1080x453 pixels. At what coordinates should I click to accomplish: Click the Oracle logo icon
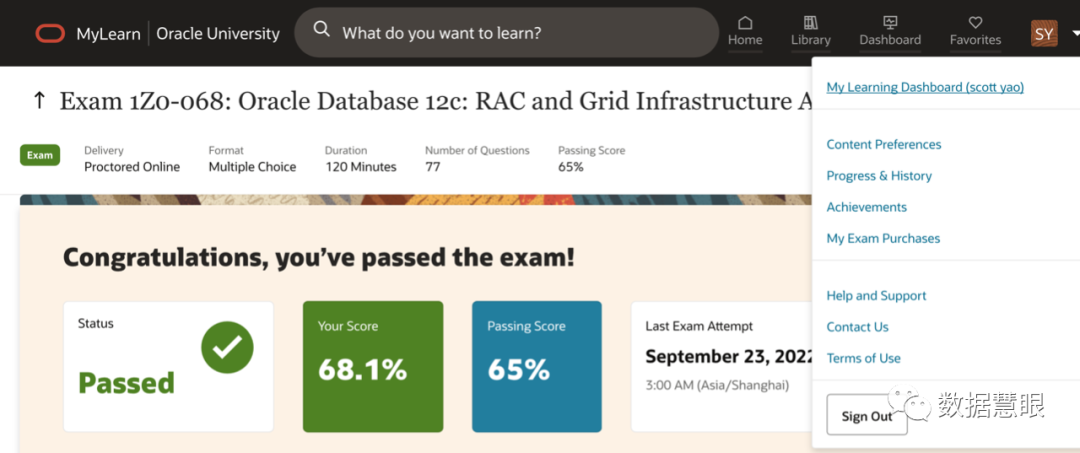point(50,33)
